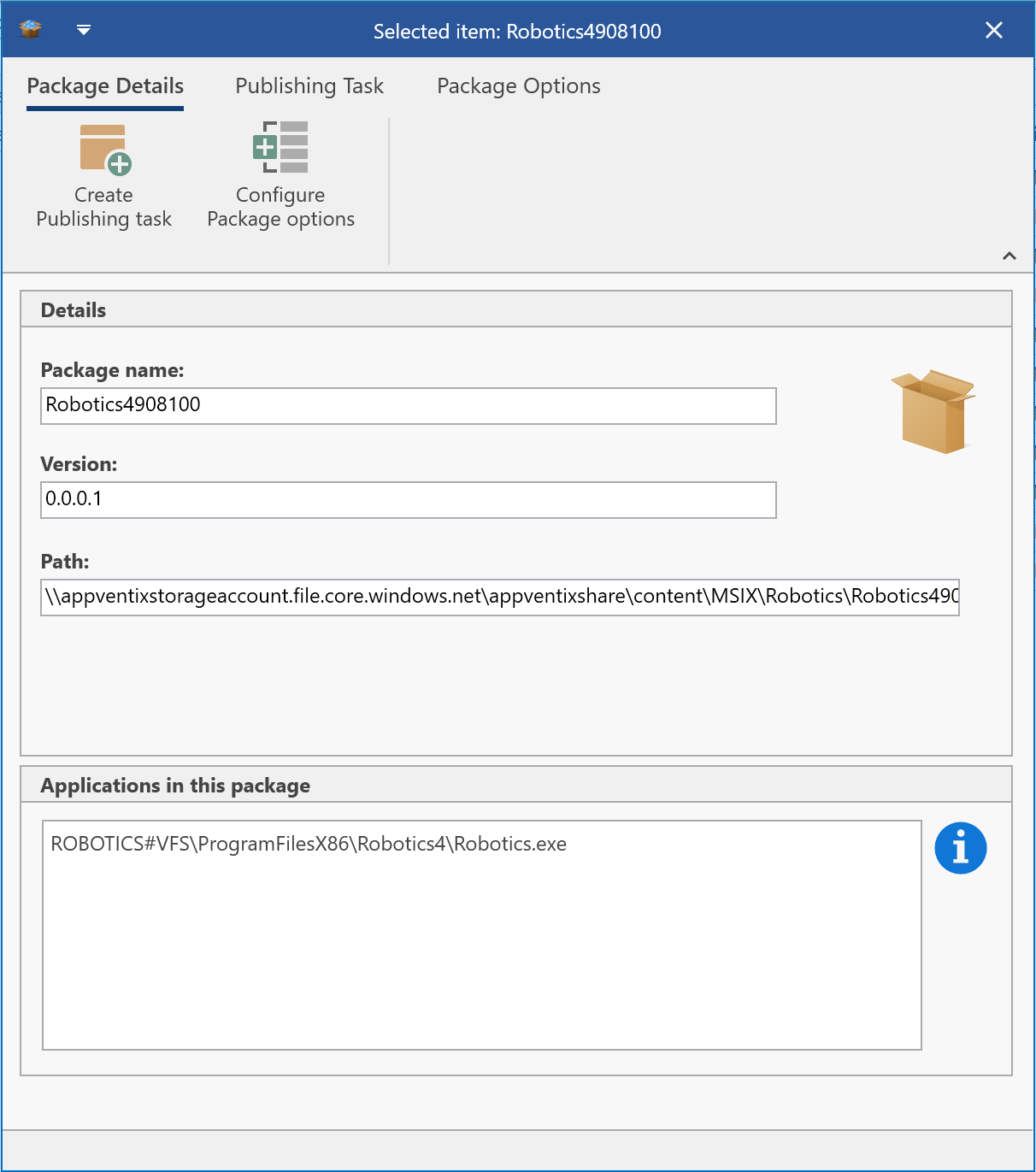
Task: Open the title bar quick access dropdown arrow
Action: pyautogui.click(x=84, y=30)
